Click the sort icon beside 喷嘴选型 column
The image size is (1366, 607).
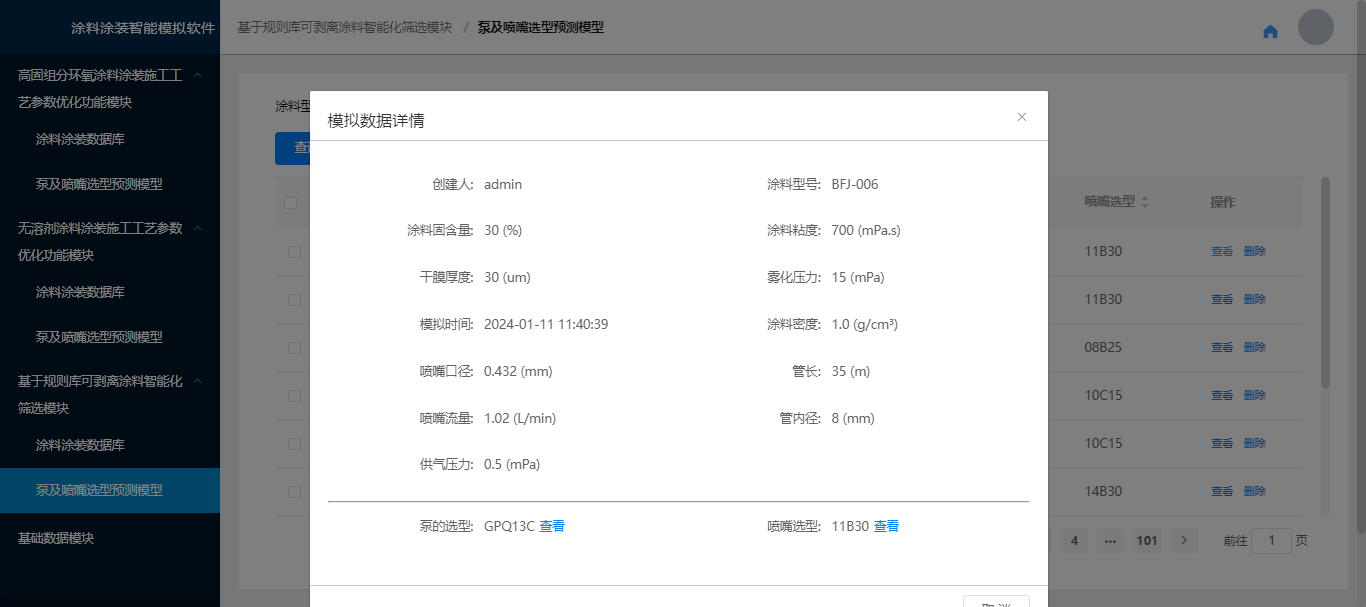(1145, 202)
